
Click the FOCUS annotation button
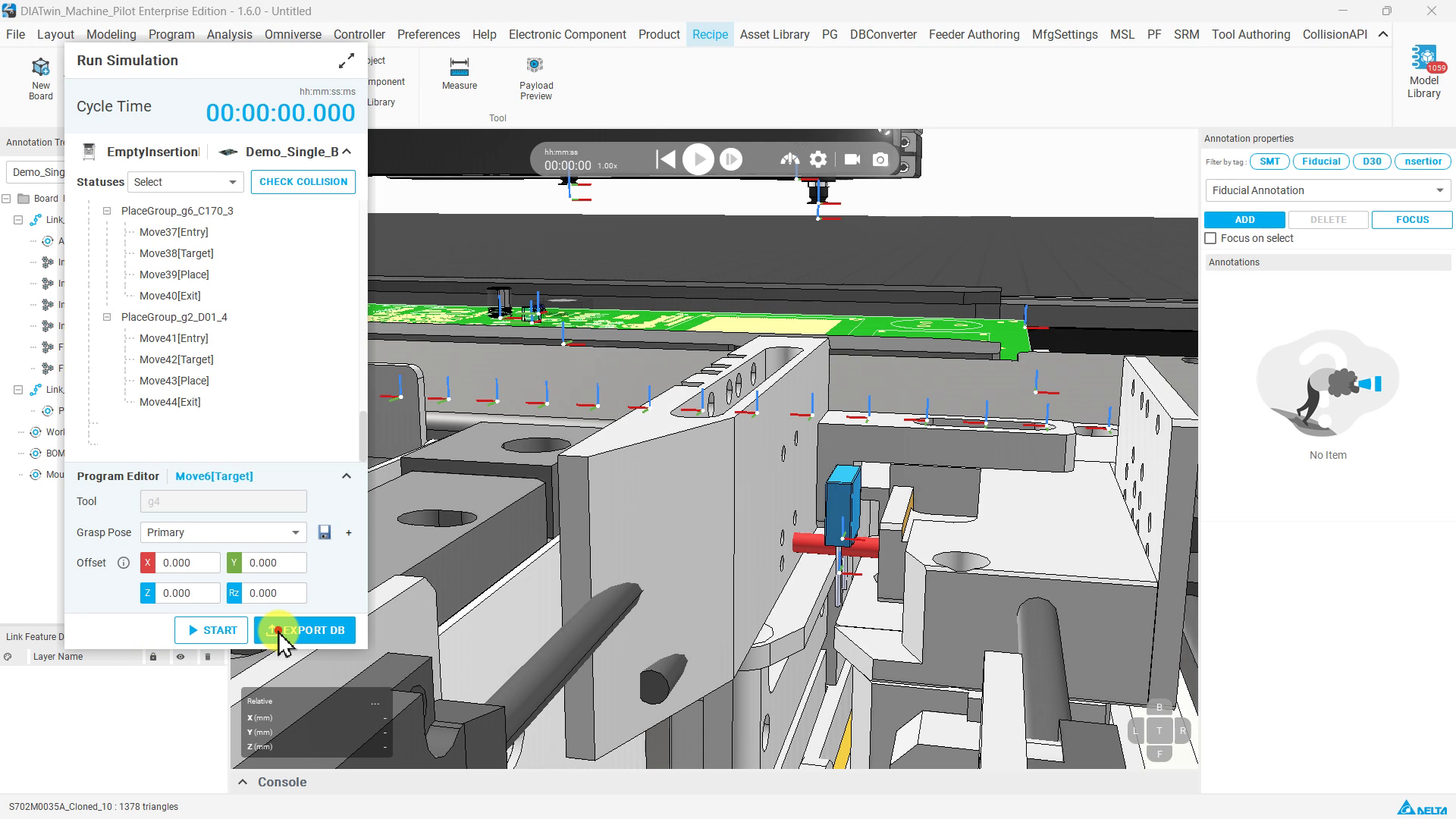(1412, 220)
